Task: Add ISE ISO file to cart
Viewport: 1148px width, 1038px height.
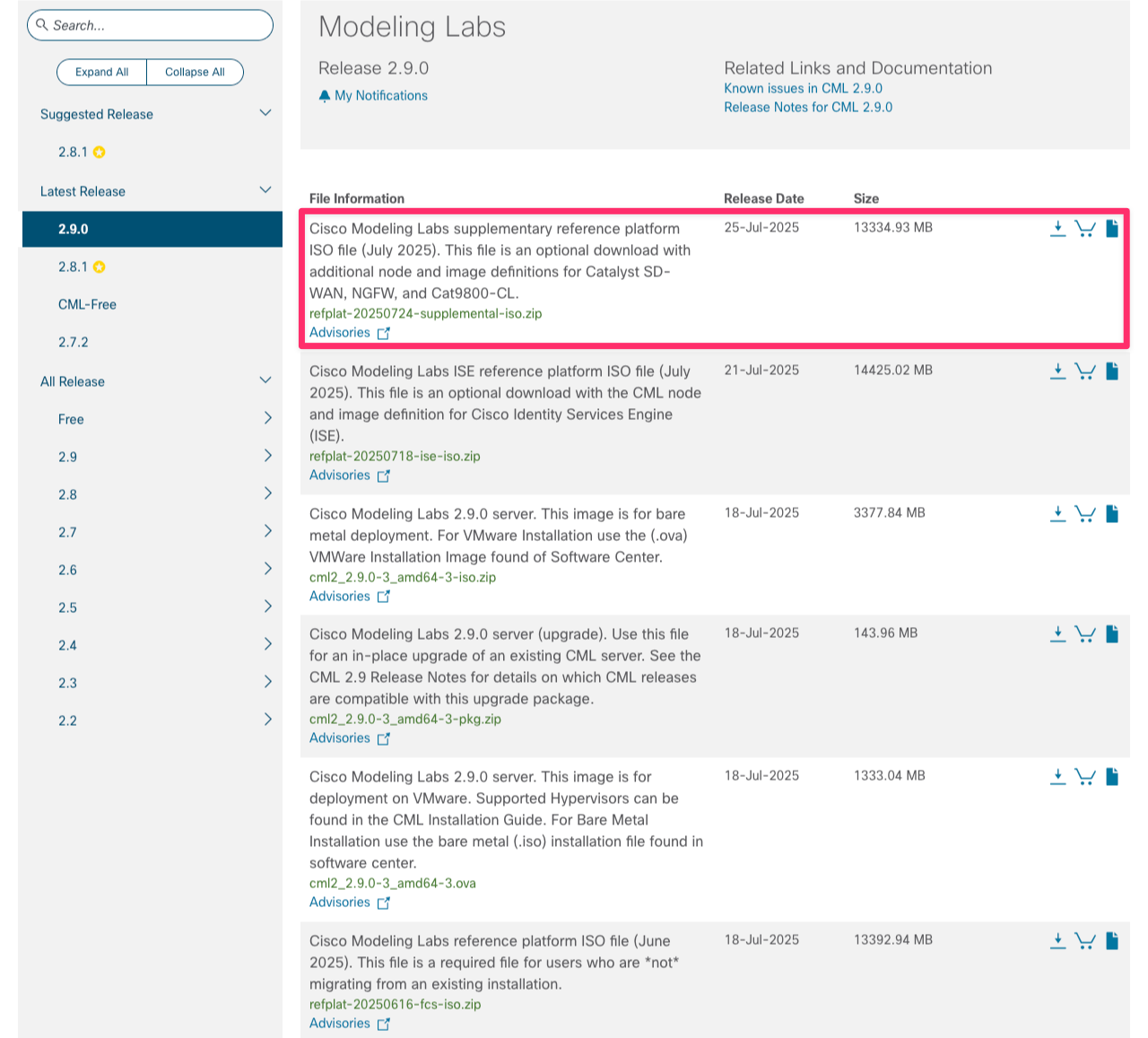Action: pos(1085,371)
